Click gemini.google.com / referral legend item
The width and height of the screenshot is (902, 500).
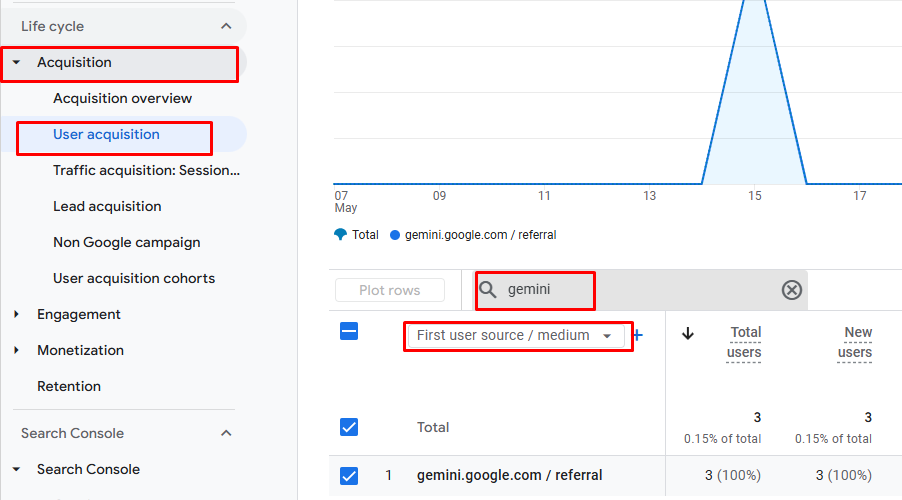click(473, 235)
